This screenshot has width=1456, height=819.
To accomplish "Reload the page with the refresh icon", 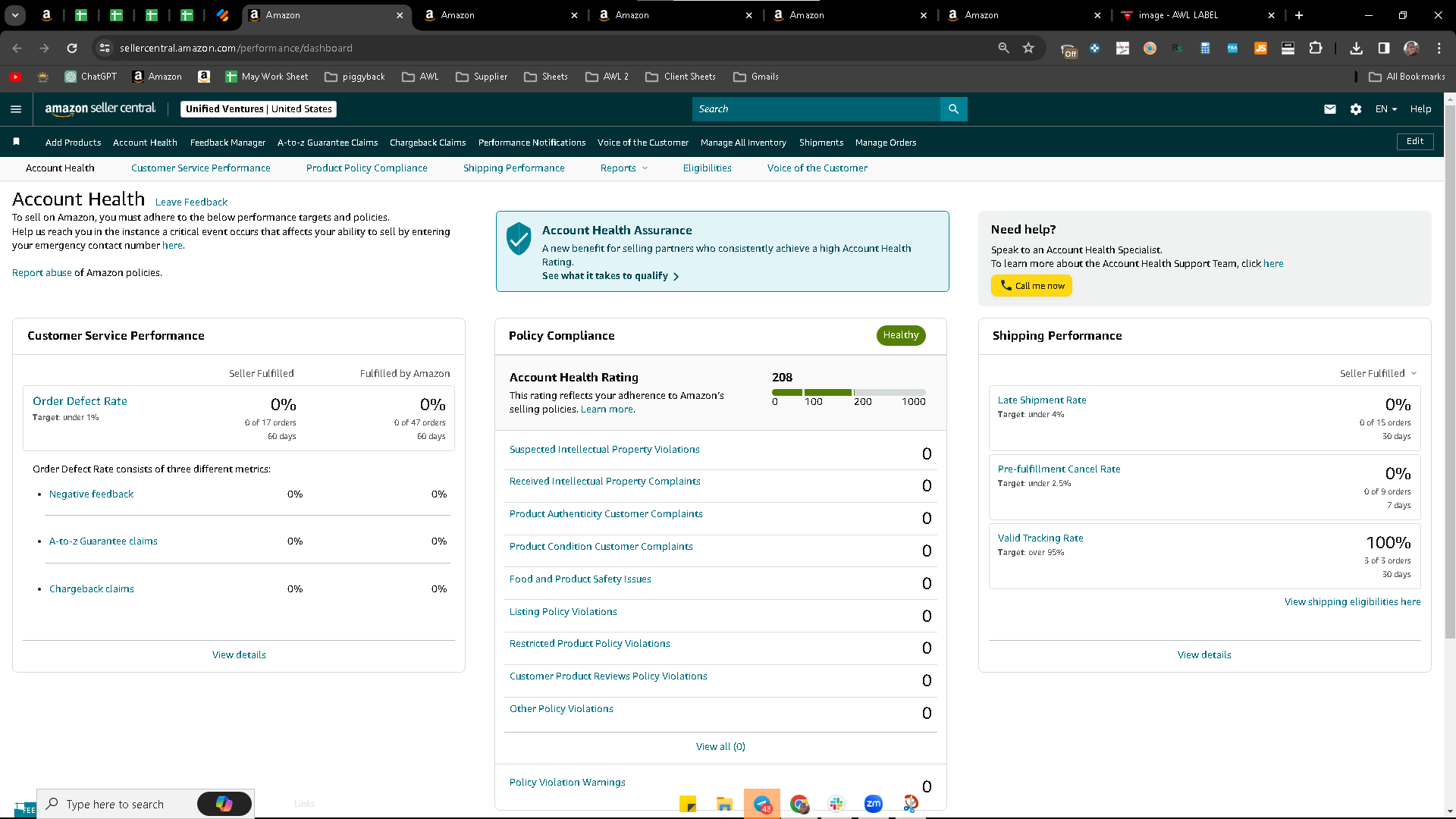I will pyautogui.click(x=71, y=48).
